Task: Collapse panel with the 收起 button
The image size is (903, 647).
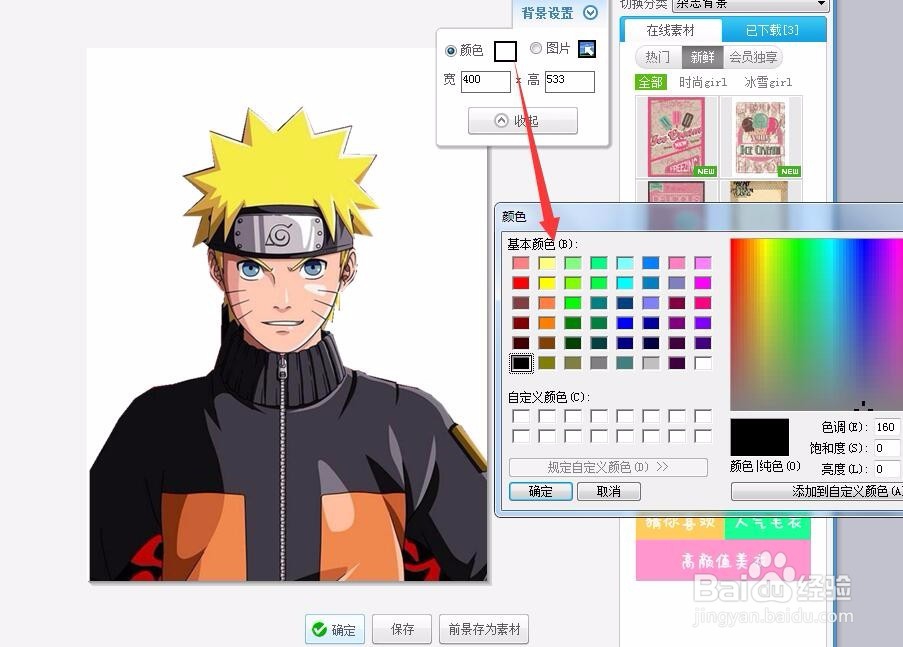Action: click(522, 120)
